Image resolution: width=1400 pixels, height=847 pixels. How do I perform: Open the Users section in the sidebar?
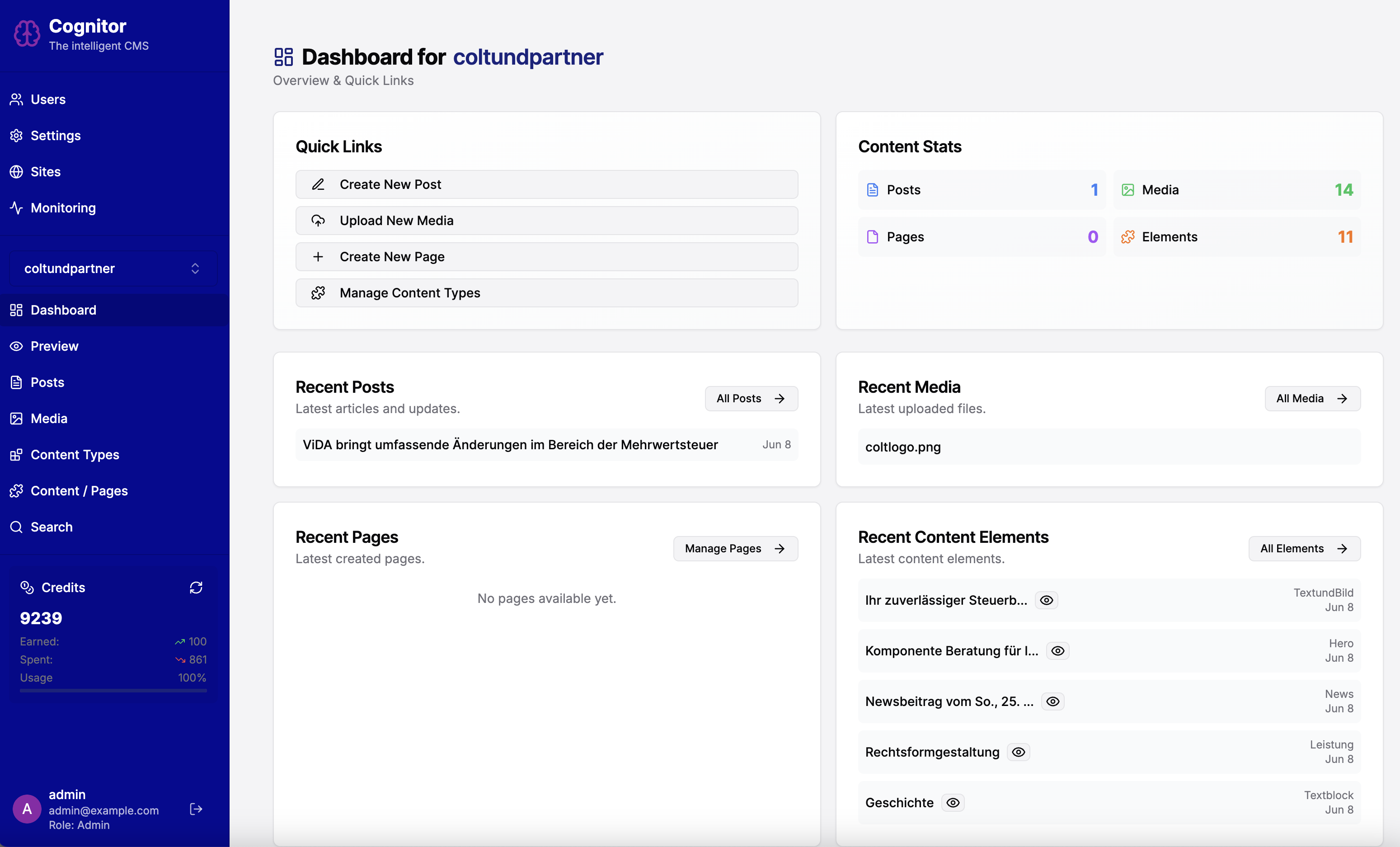pos(48,99)
